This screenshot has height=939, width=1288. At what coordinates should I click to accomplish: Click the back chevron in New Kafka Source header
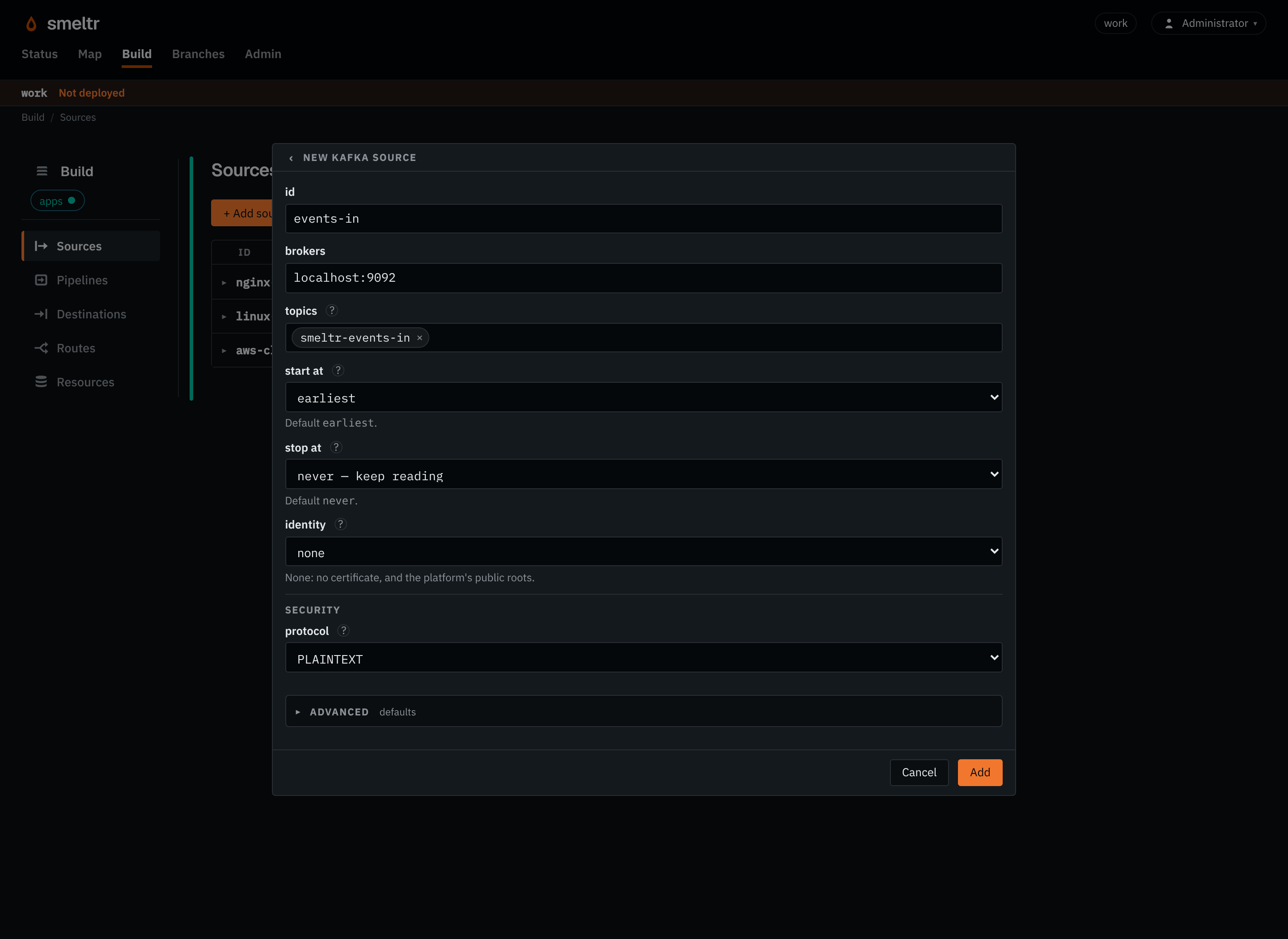pos(291,158)
